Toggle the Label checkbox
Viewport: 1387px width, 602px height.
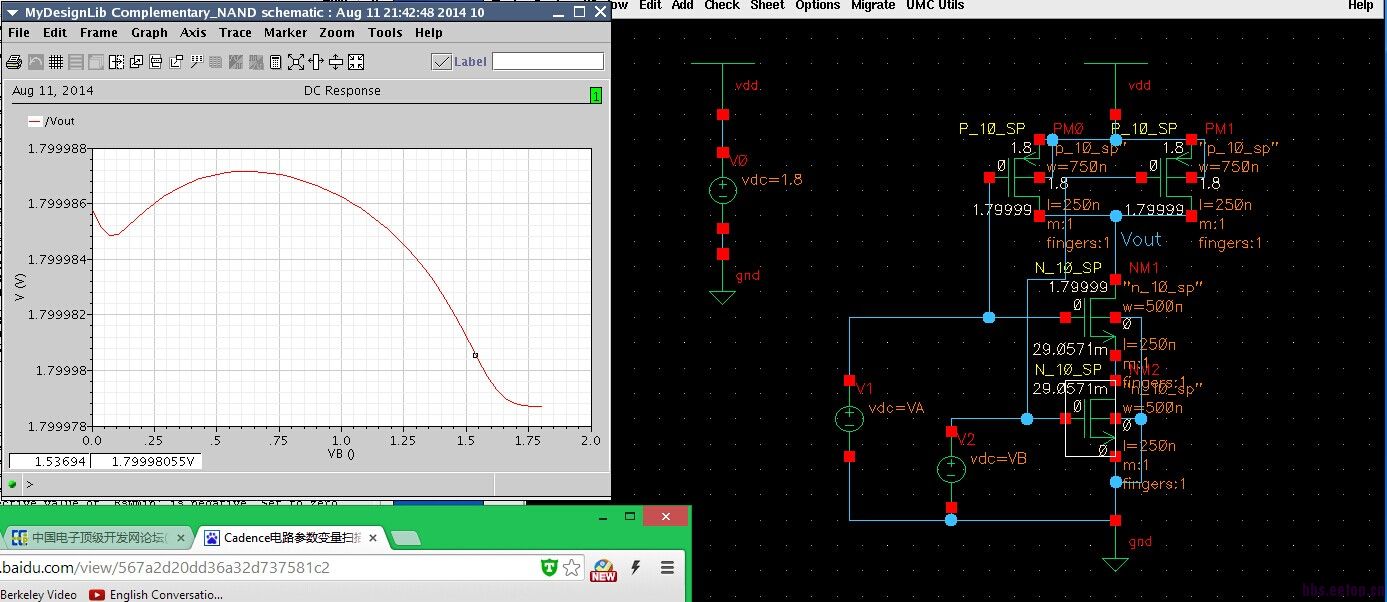(x=441, y=62)
